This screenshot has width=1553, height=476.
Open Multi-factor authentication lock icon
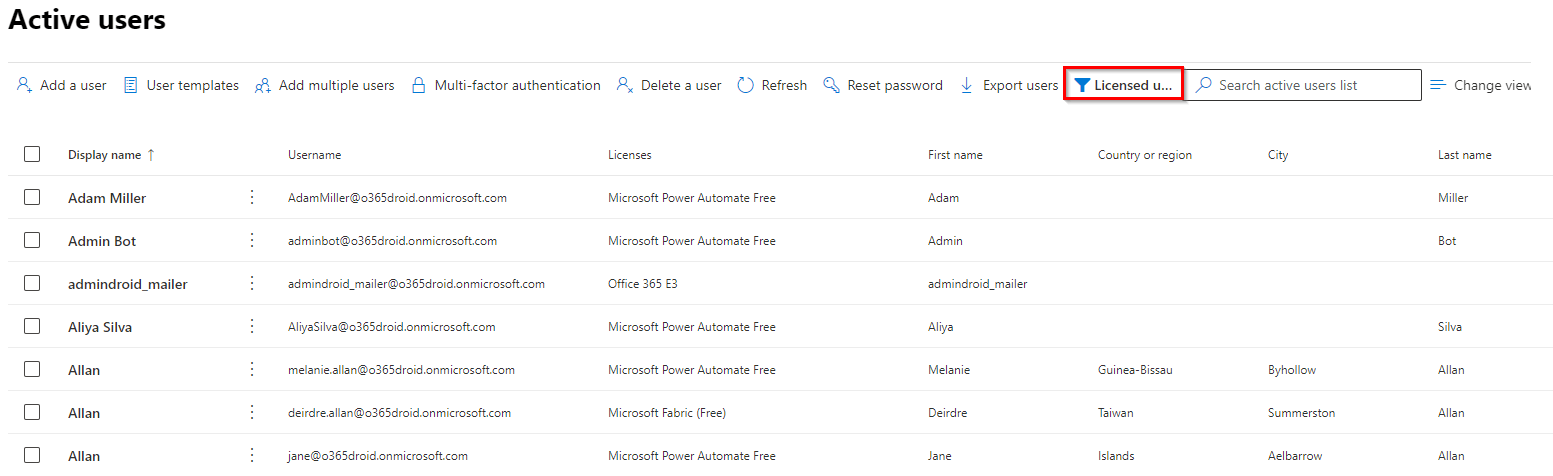[x=419, y=86]
